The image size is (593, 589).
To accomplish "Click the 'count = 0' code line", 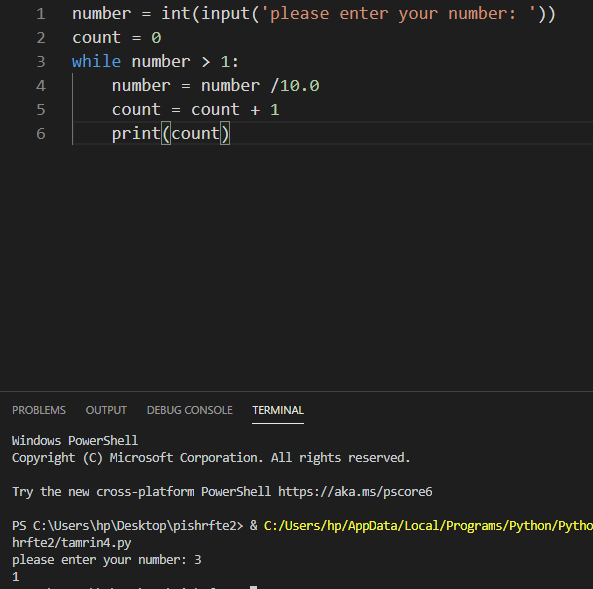I will [117, 37].
